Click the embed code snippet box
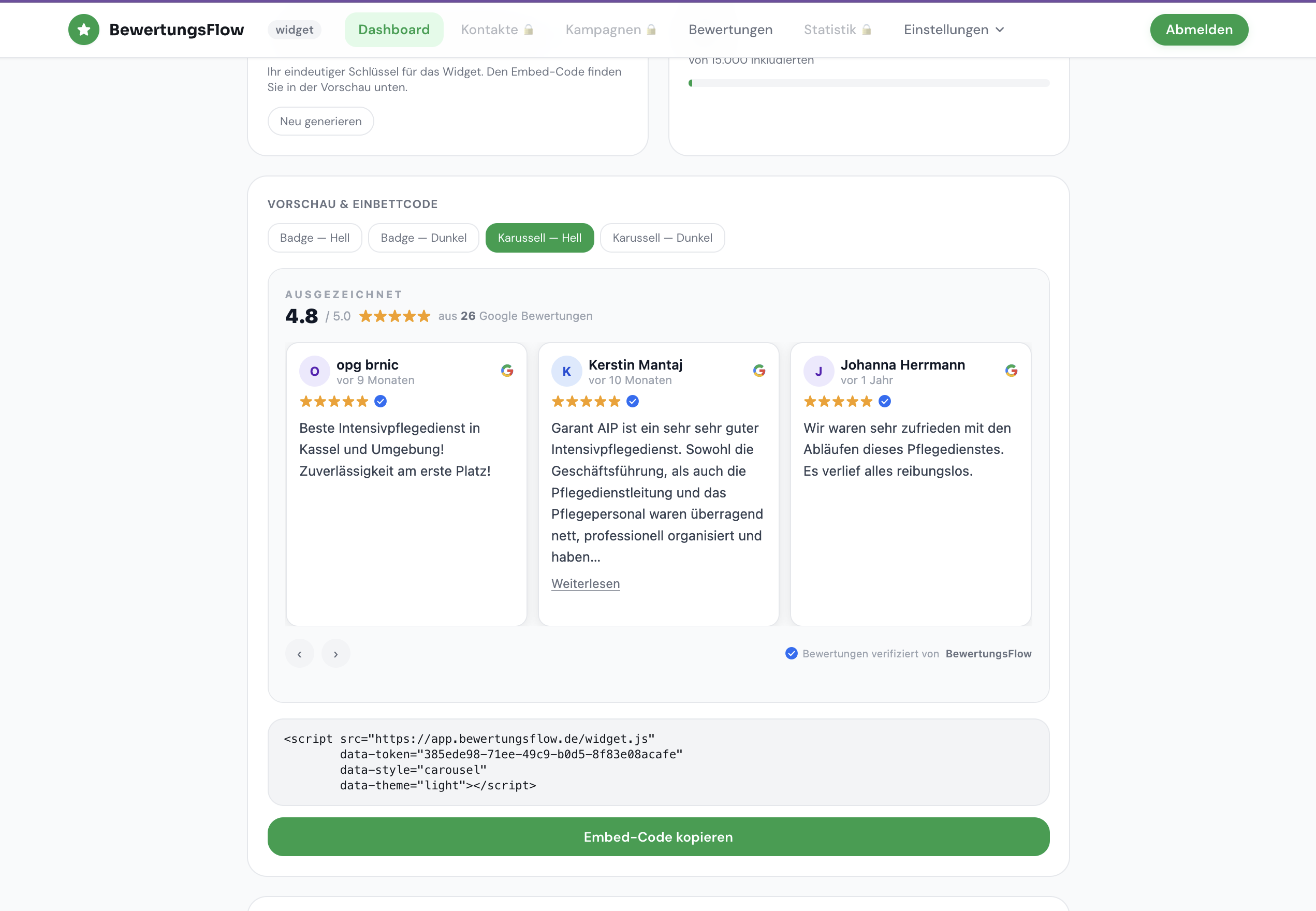 pos(659,762)
